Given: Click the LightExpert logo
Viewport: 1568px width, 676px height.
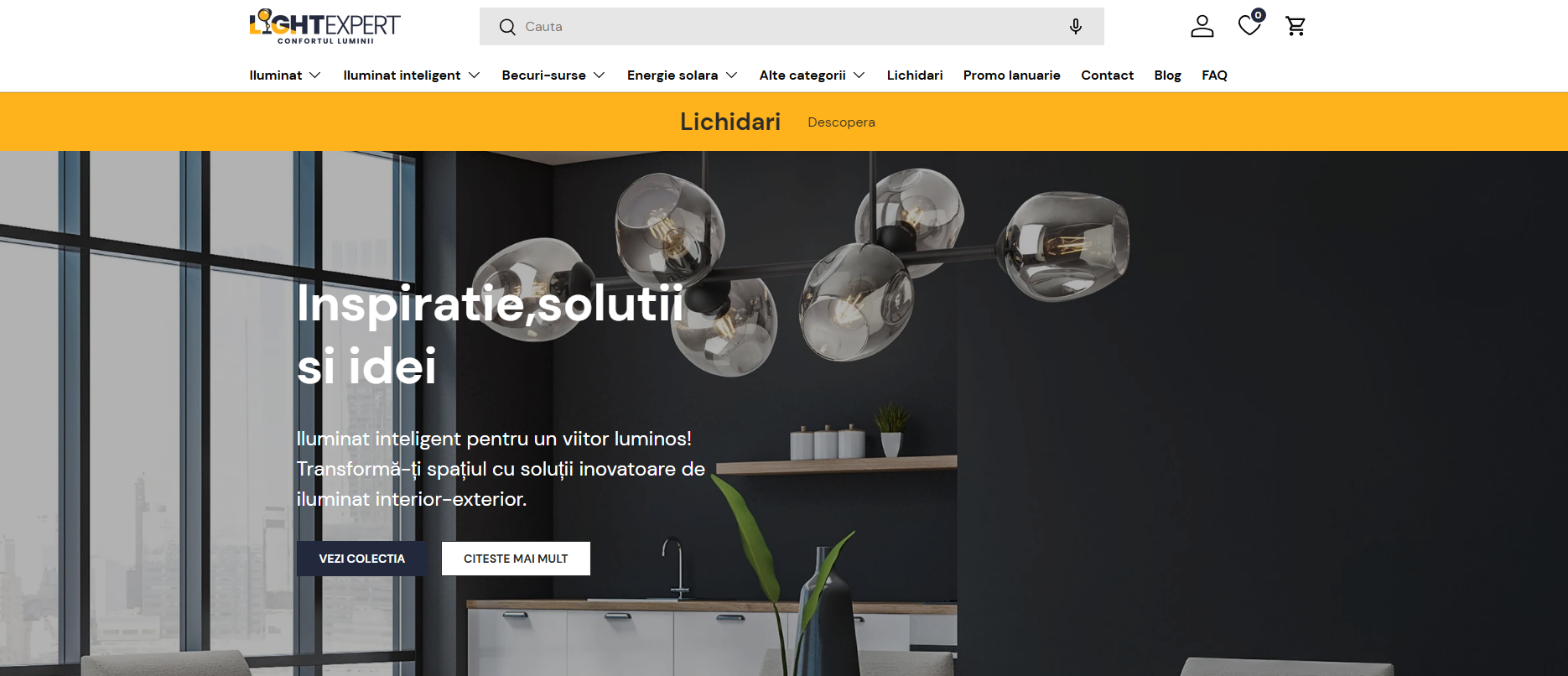Looking at the screenshot, I should pos(325,26).
